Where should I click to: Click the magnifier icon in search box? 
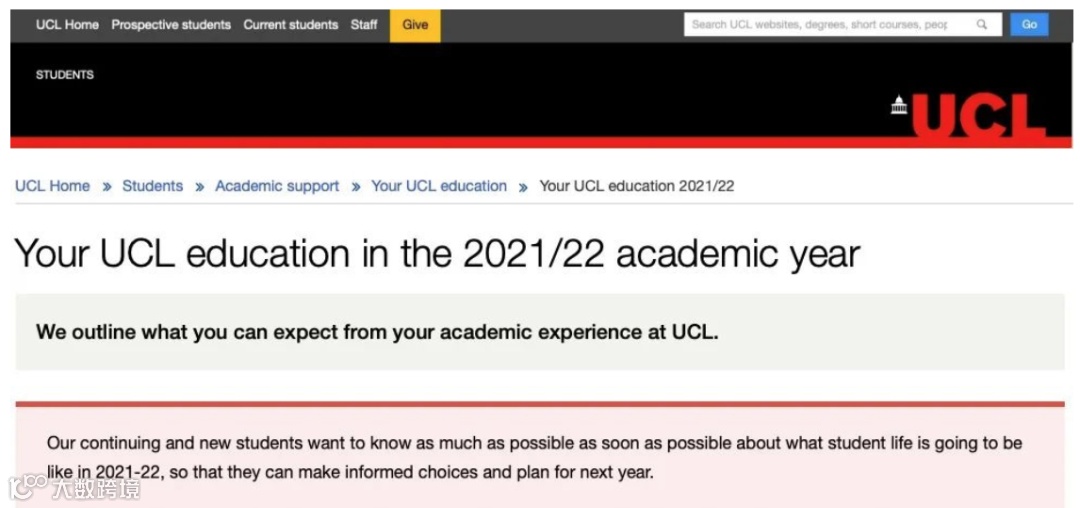tap(982, 25)
